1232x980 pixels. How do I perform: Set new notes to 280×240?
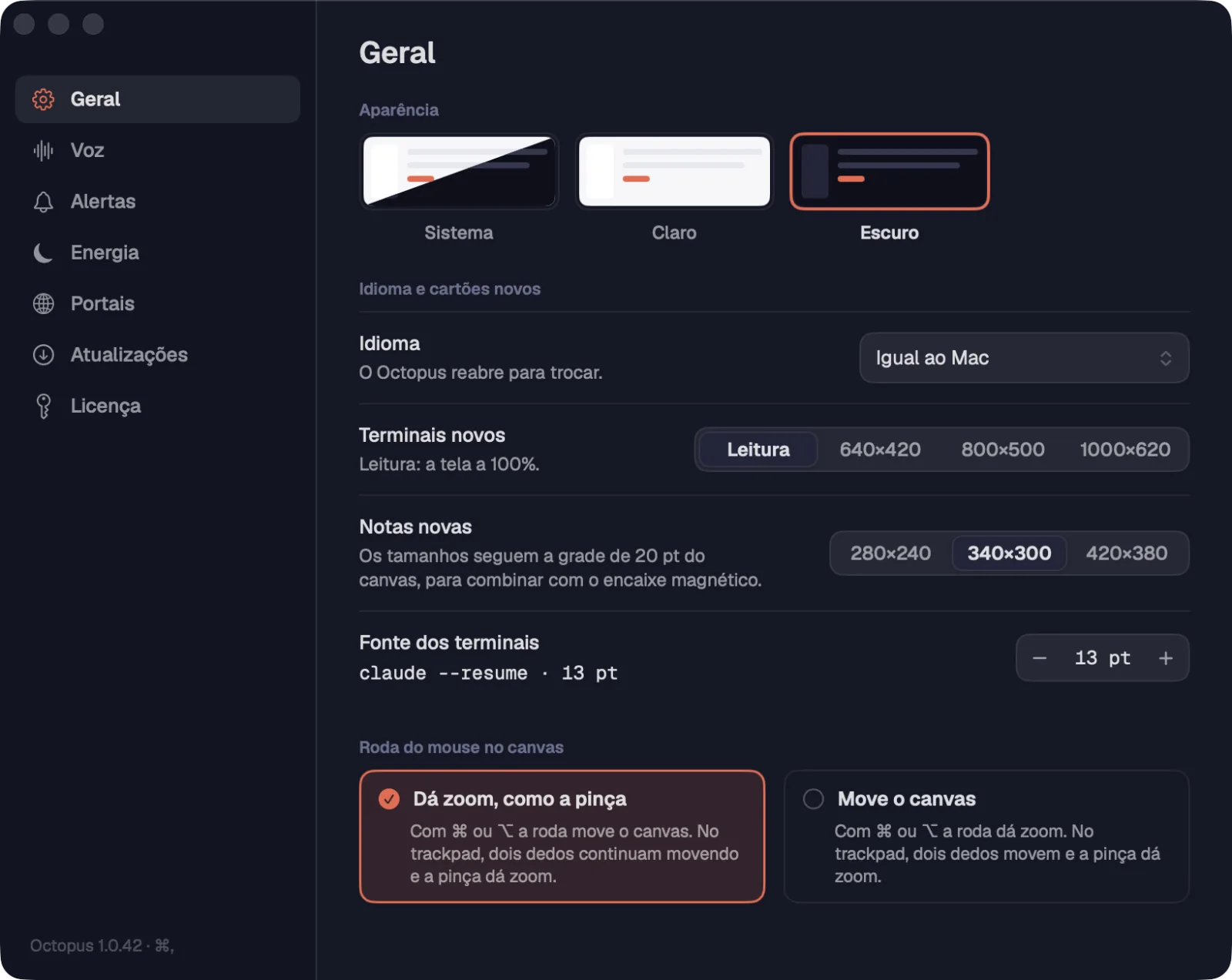891,554
